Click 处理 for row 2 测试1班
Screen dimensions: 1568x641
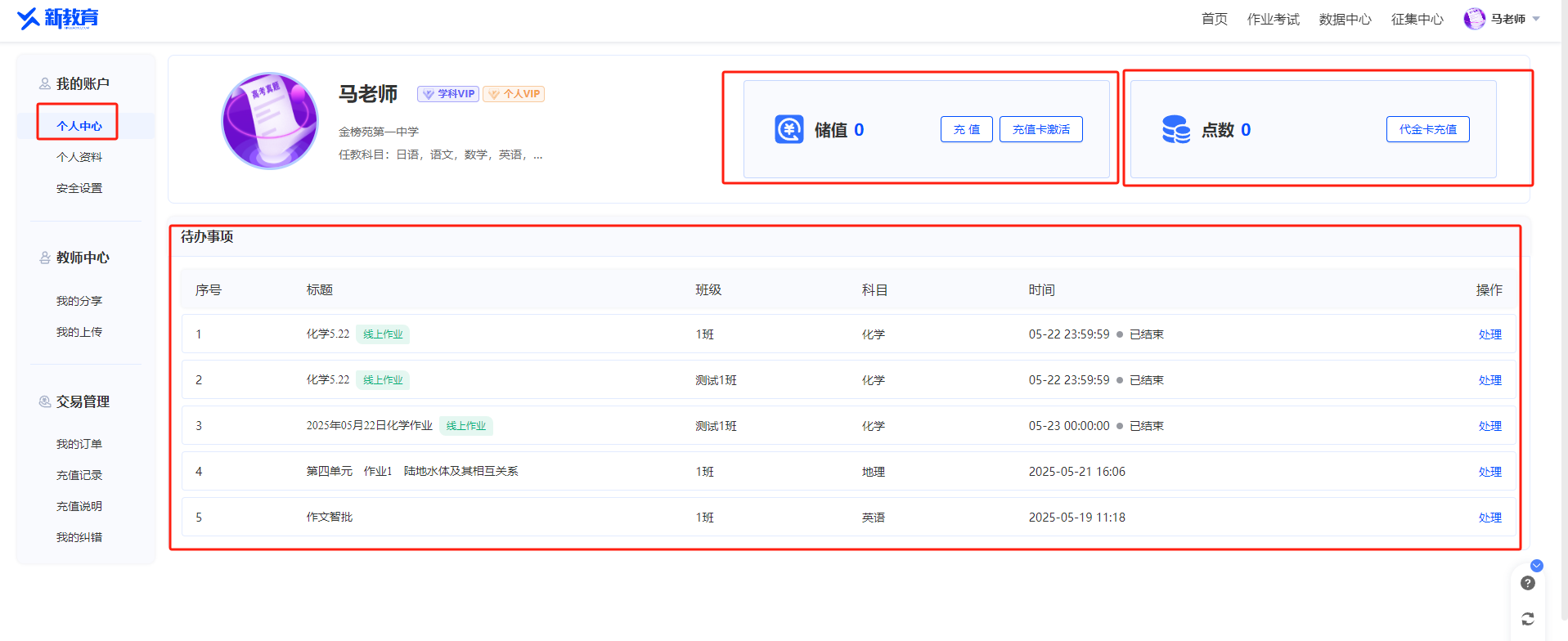[1490, 380]
